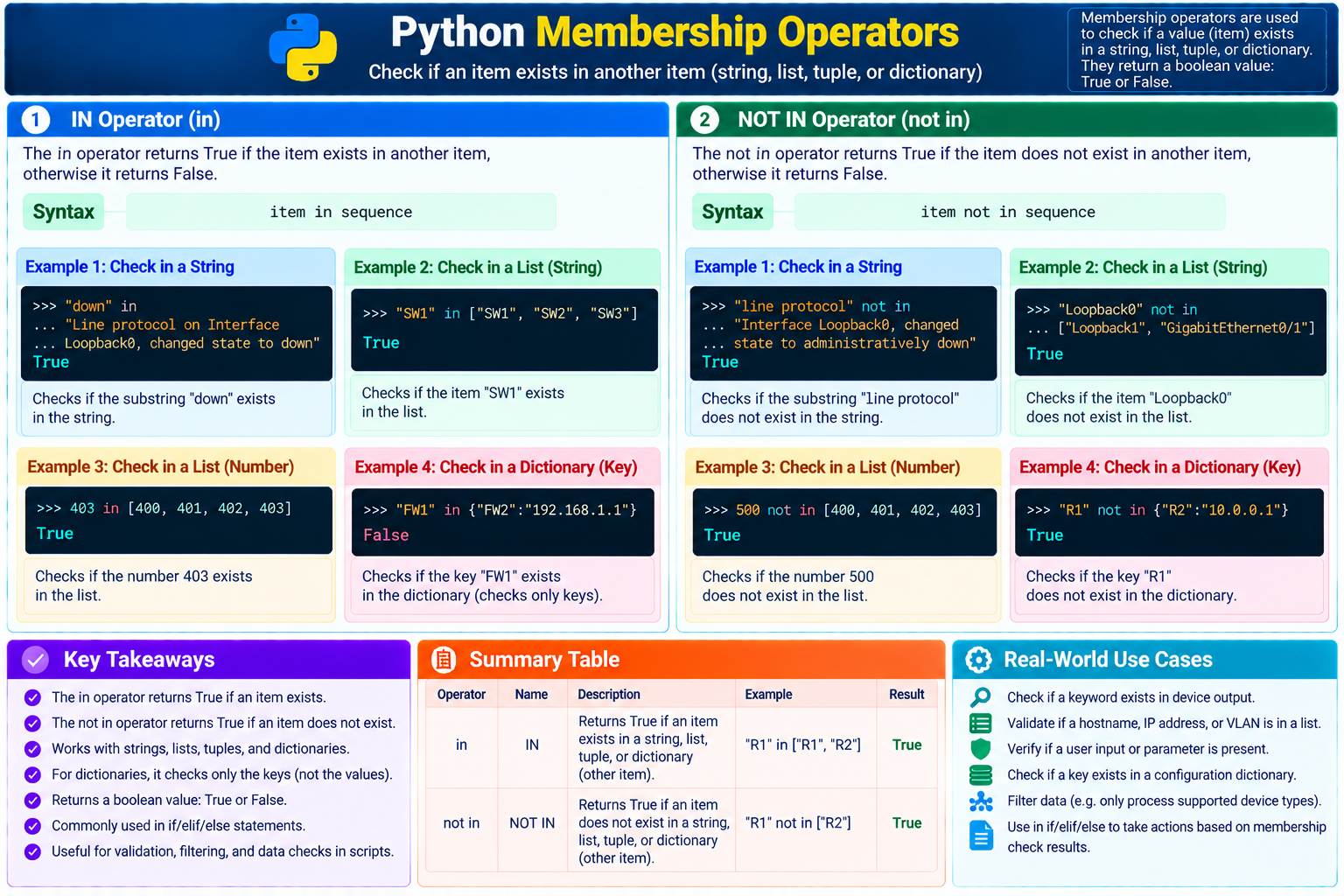Click the "Example 2: Check in a List (String)" heading under IN Operator

pos(478,268)
